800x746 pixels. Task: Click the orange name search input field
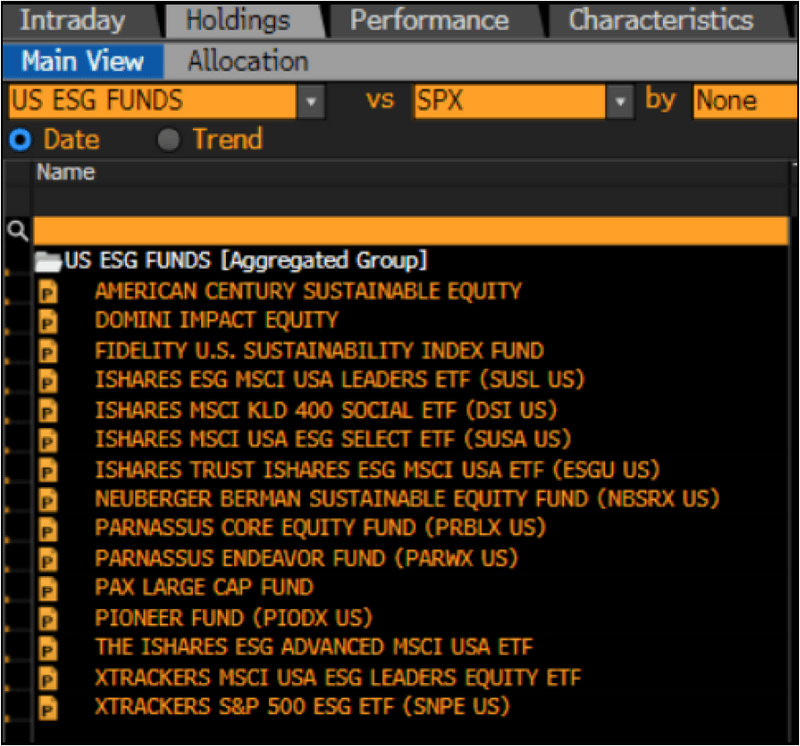411,231
